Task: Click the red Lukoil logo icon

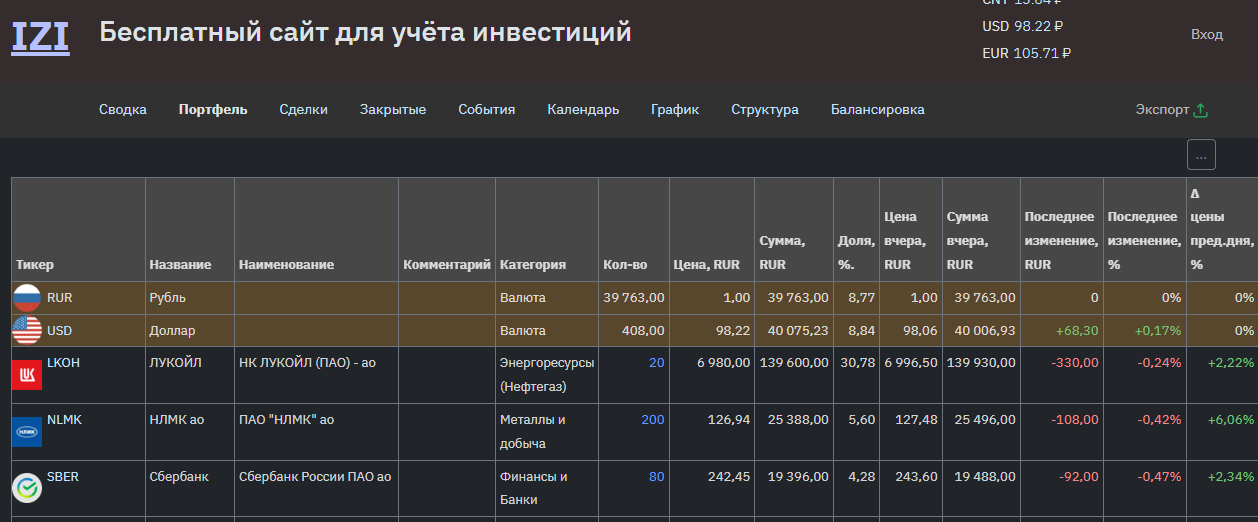Action: coord(27,375)
